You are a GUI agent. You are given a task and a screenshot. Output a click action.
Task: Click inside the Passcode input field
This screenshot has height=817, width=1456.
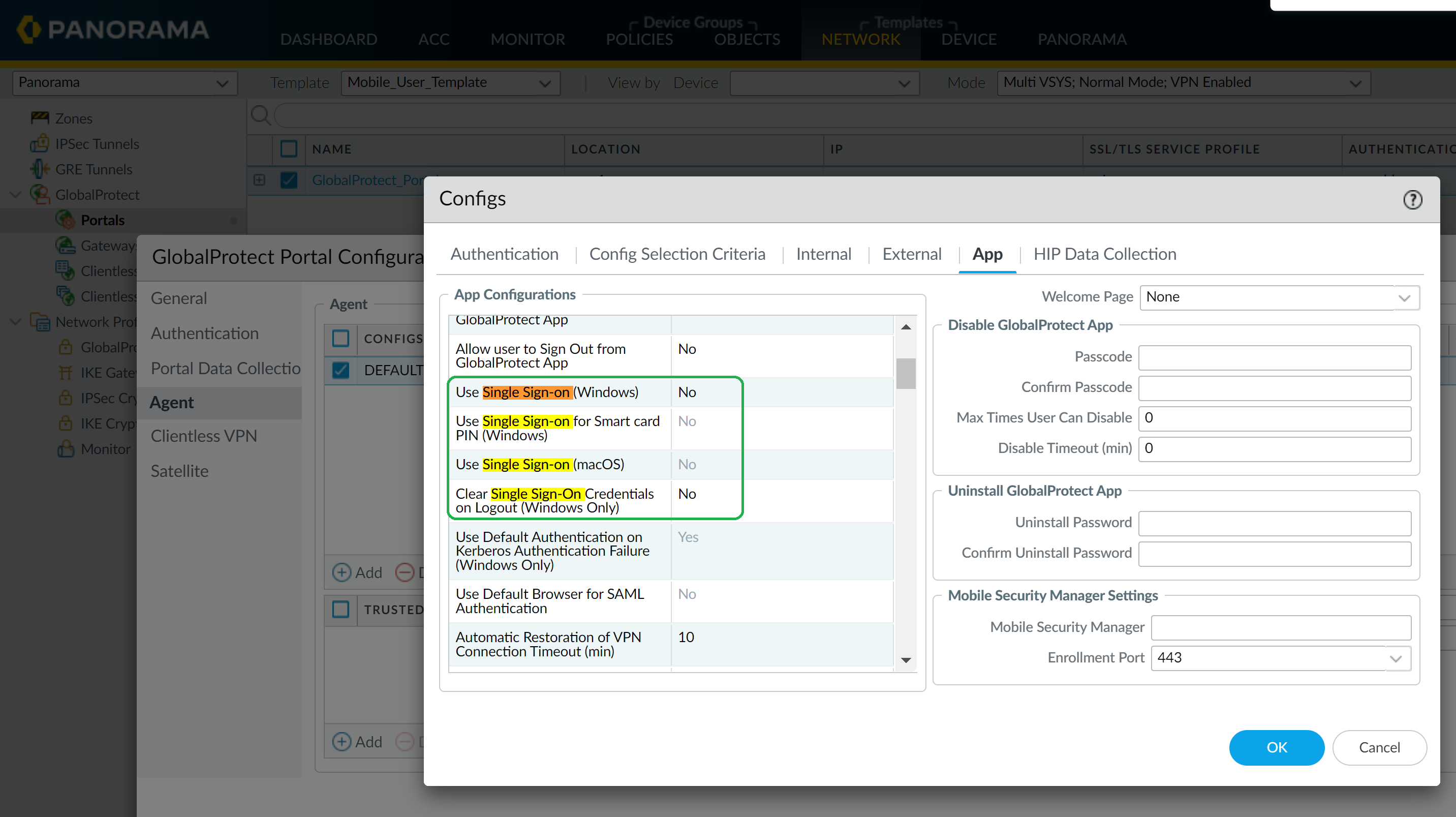pyautogui.click(x=1275, y=357)
